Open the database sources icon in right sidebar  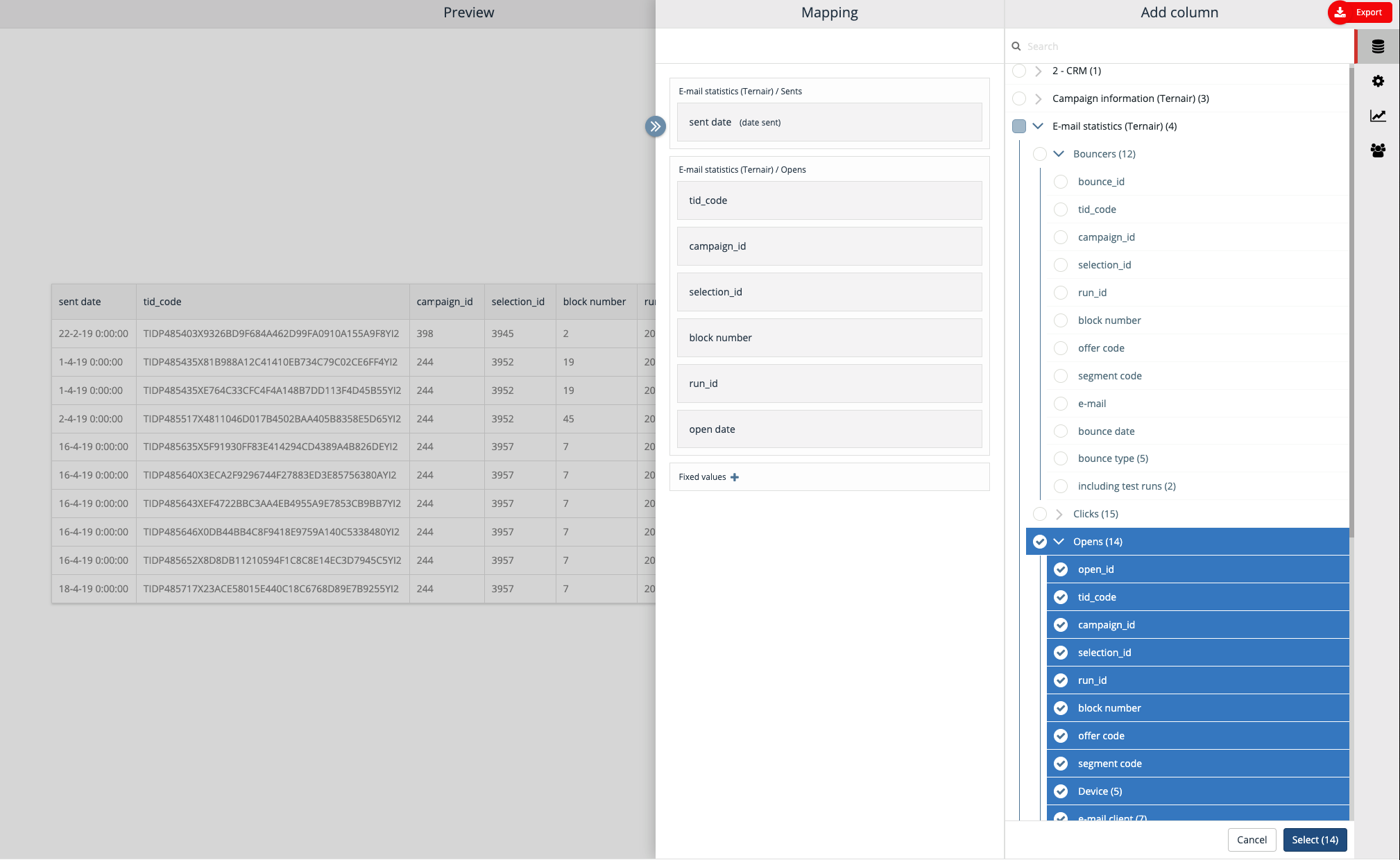[1378, 46]
